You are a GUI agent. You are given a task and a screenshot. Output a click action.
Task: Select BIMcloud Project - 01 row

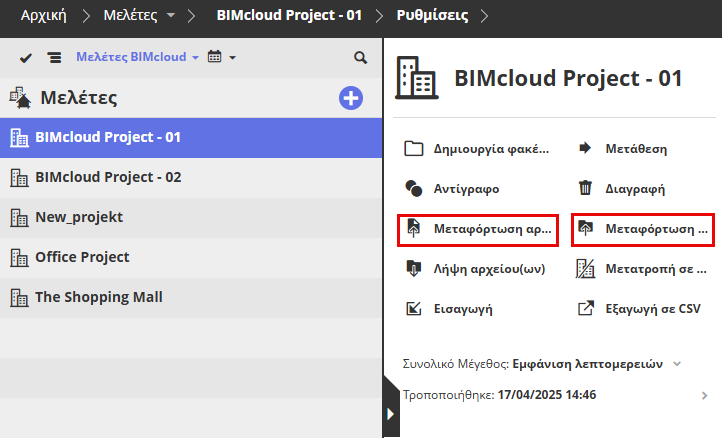coord(191,138)
